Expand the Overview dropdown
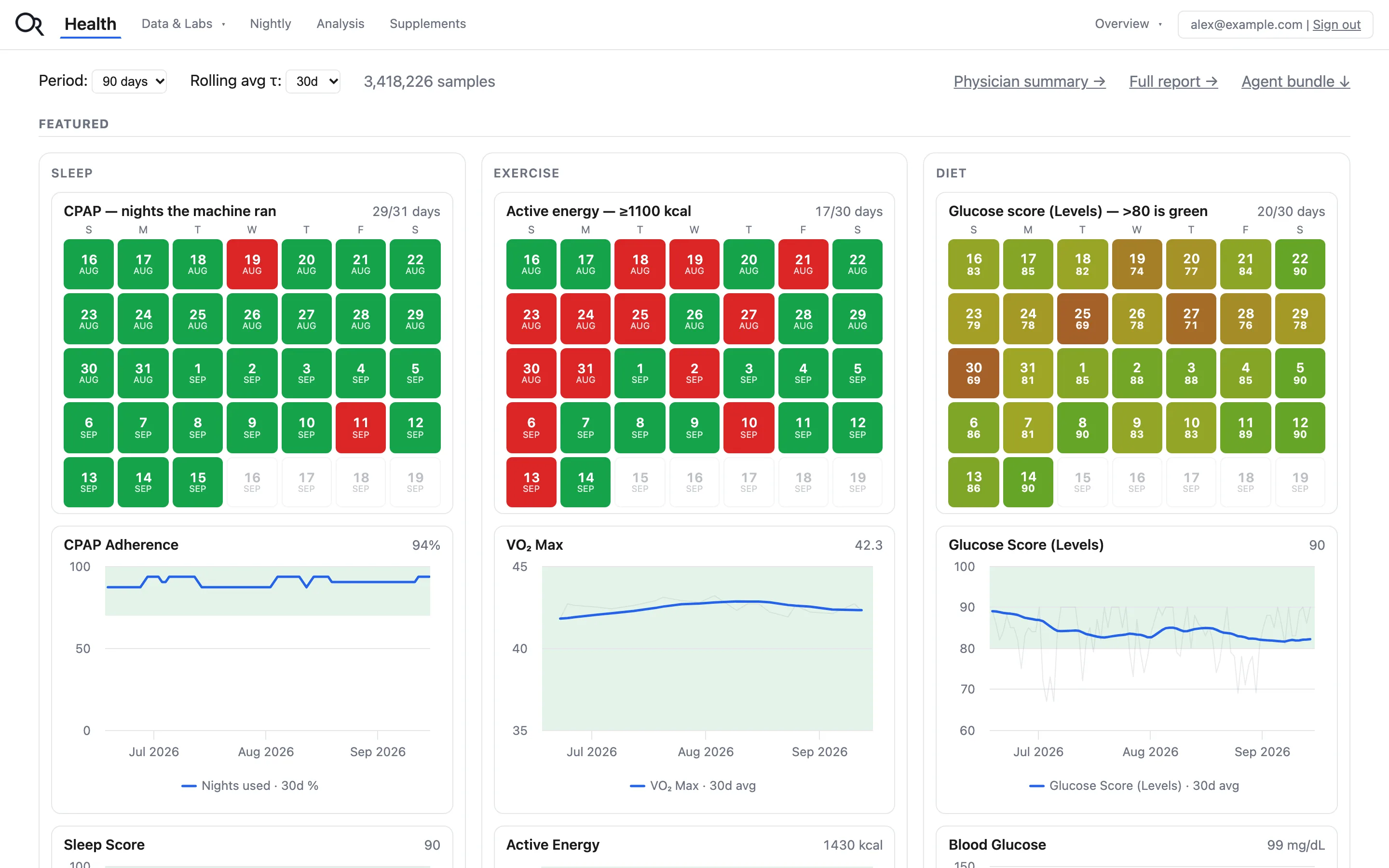 (x=1129, y=24)
